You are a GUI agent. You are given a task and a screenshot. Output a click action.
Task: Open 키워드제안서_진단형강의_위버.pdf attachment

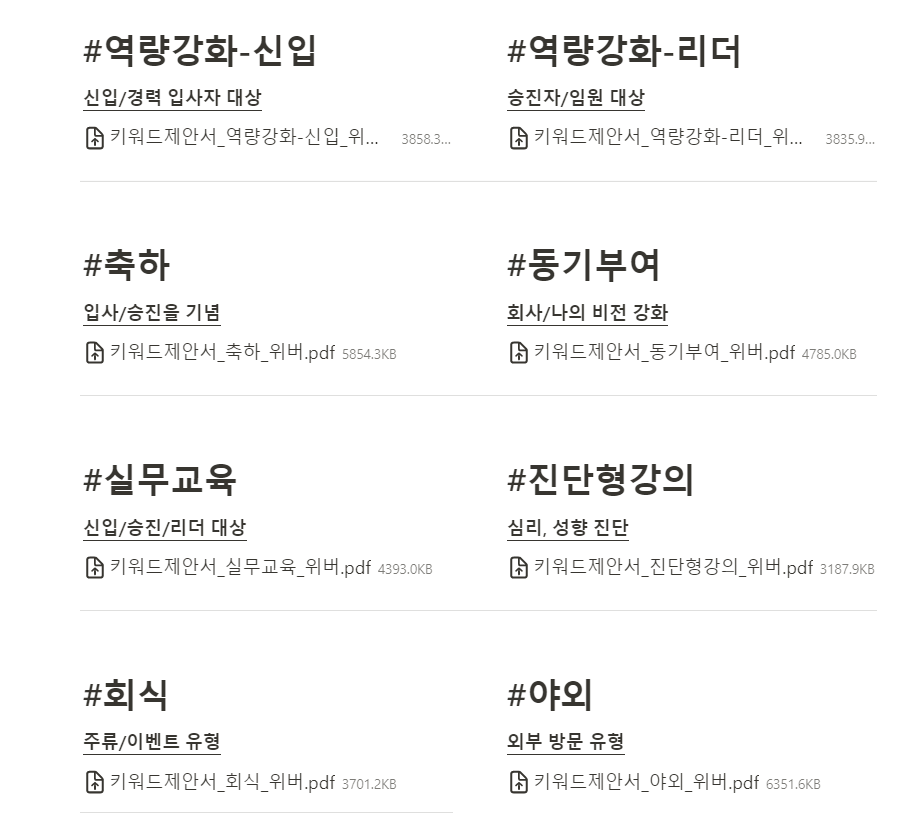[x=673, y=567]
